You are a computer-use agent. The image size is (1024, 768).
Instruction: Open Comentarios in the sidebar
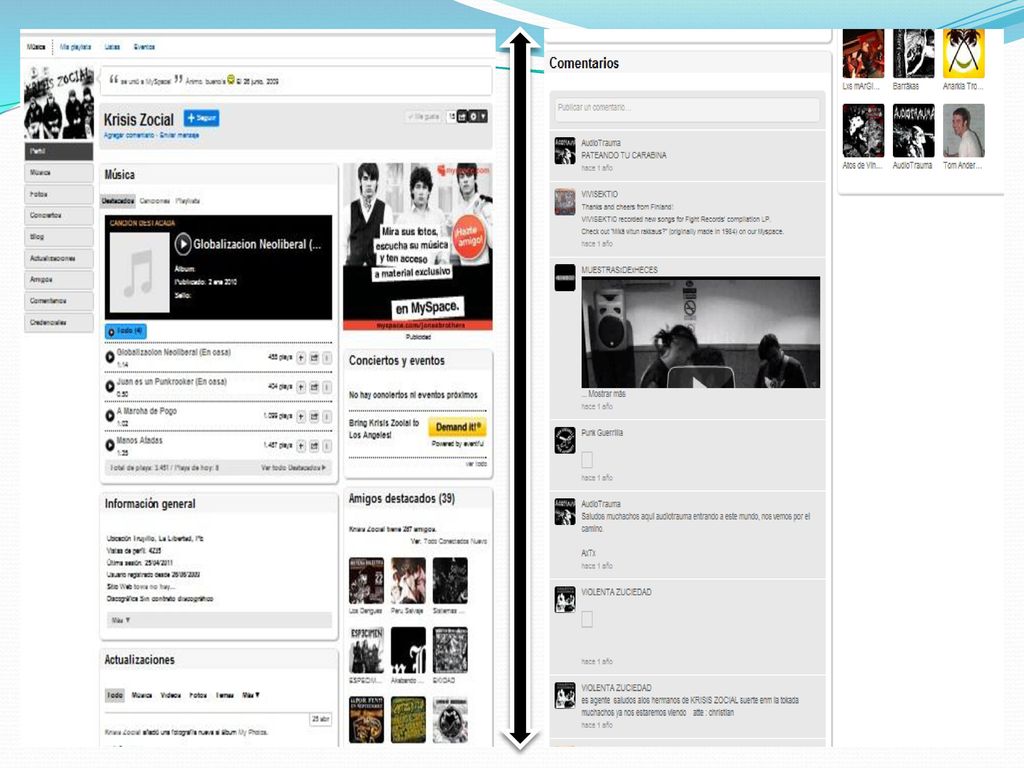point(59,300)
